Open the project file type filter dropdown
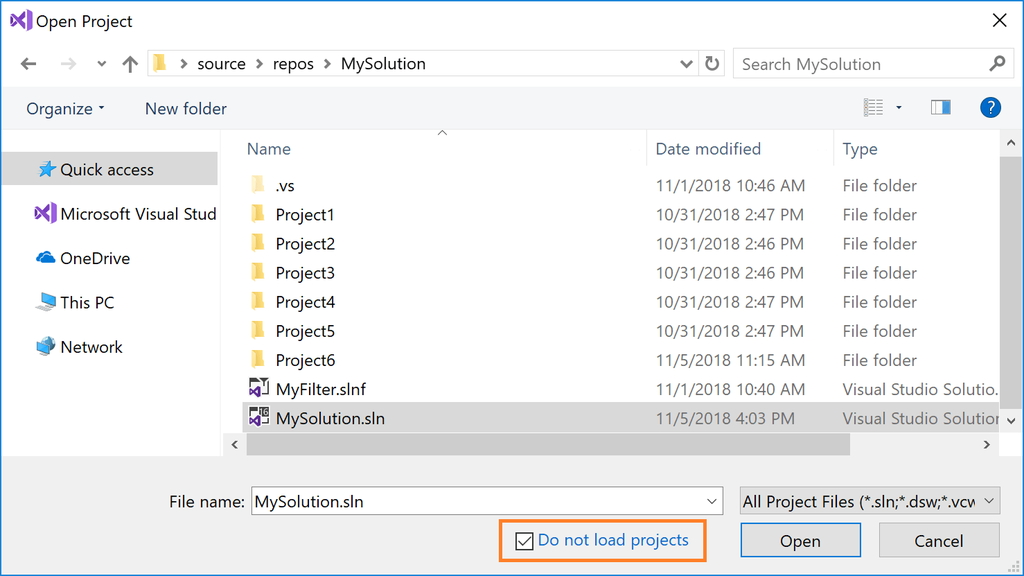The height and width of the screenshot is (576, 1024). coord(869,502)
